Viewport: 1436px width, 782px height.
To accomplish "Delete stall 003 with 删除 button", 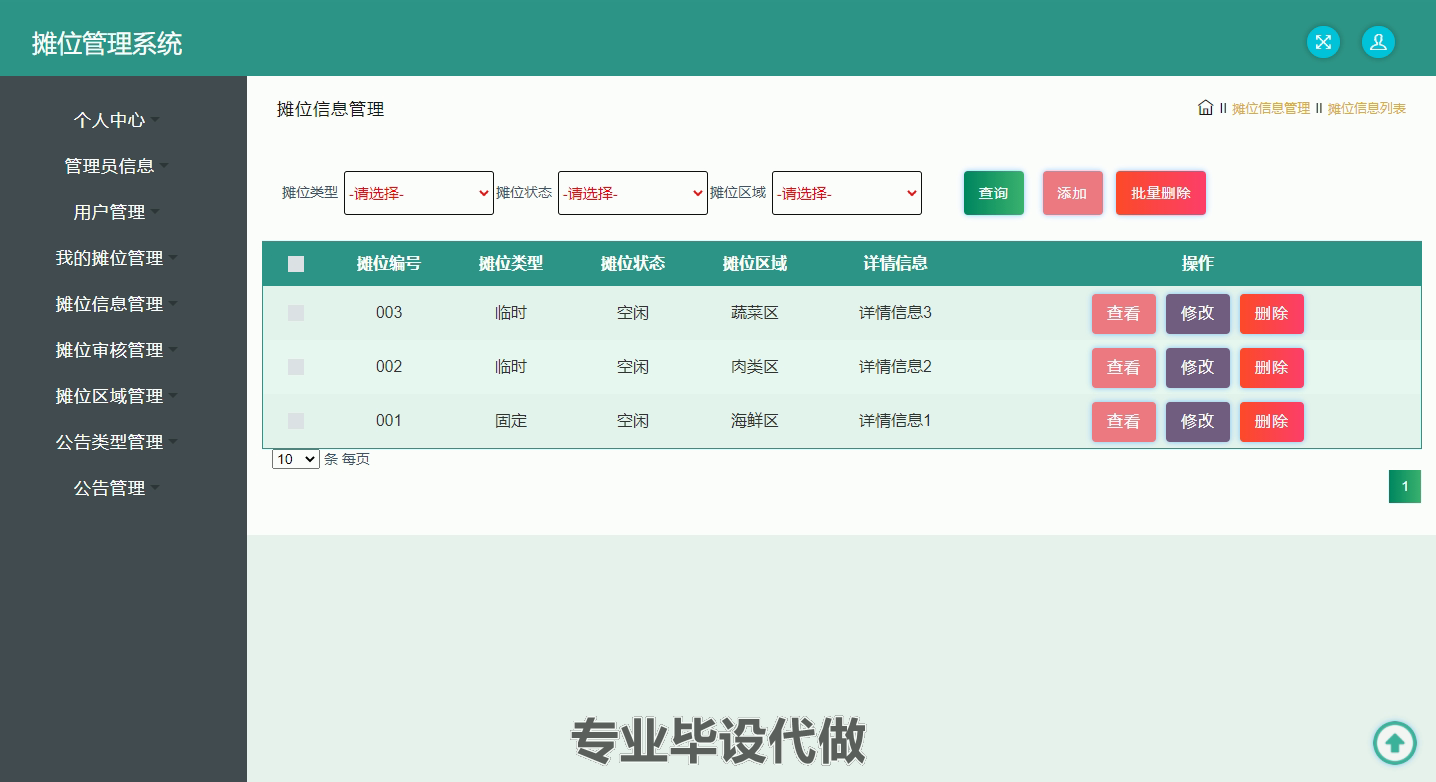I will point(1272,313).
